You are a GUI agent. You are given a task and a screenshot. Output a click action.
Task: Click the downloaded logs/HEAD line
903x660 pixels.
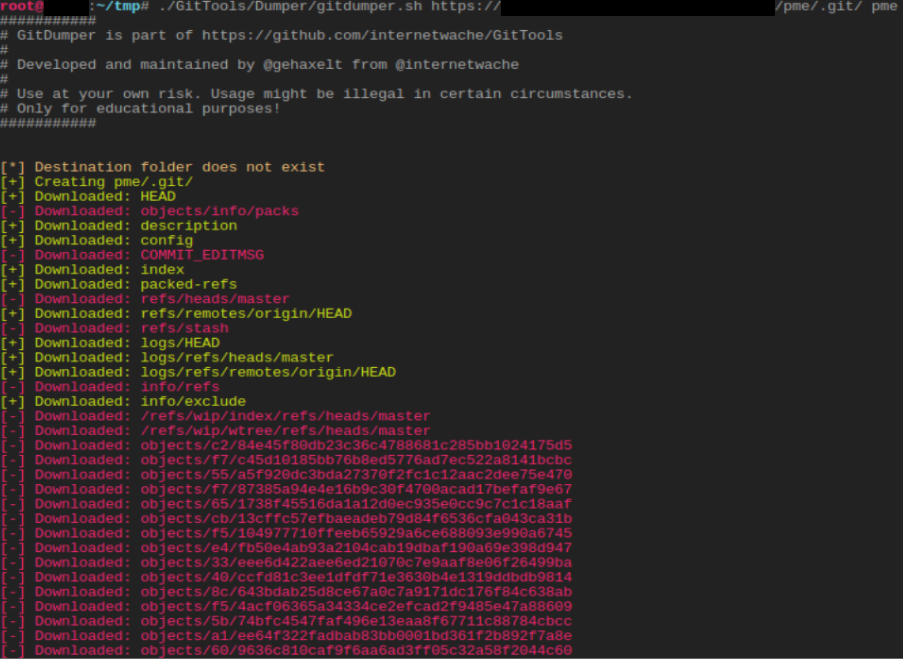click(x=180, y=343)
